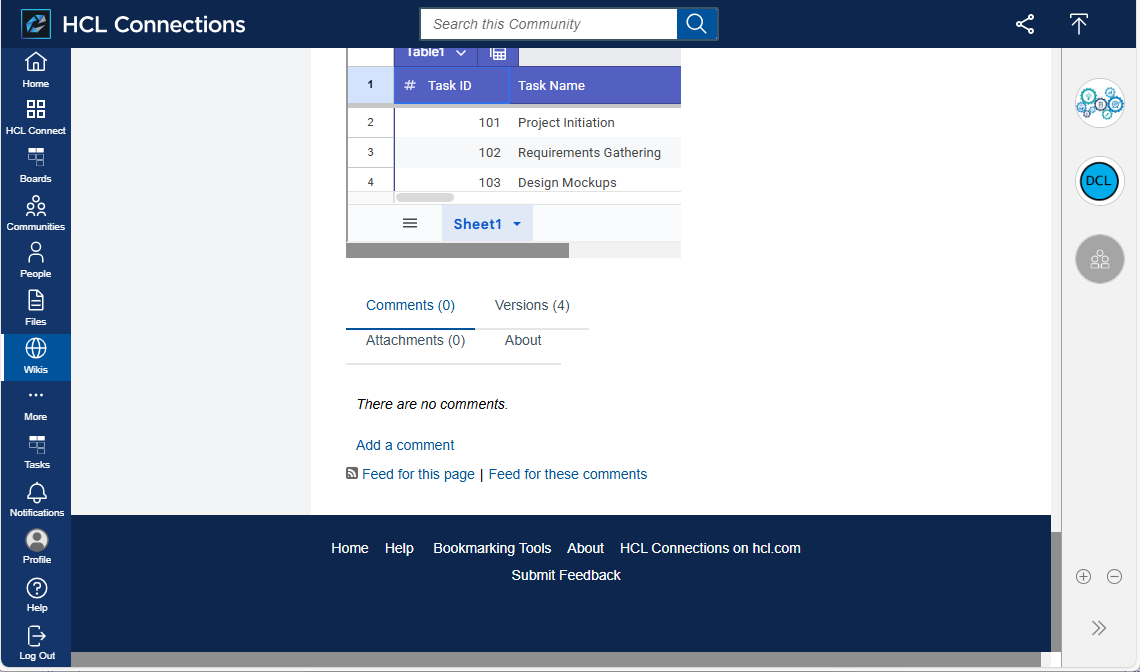Expand the right panel double chevron
The image size is (1140, 672).
pos(1099,628)
